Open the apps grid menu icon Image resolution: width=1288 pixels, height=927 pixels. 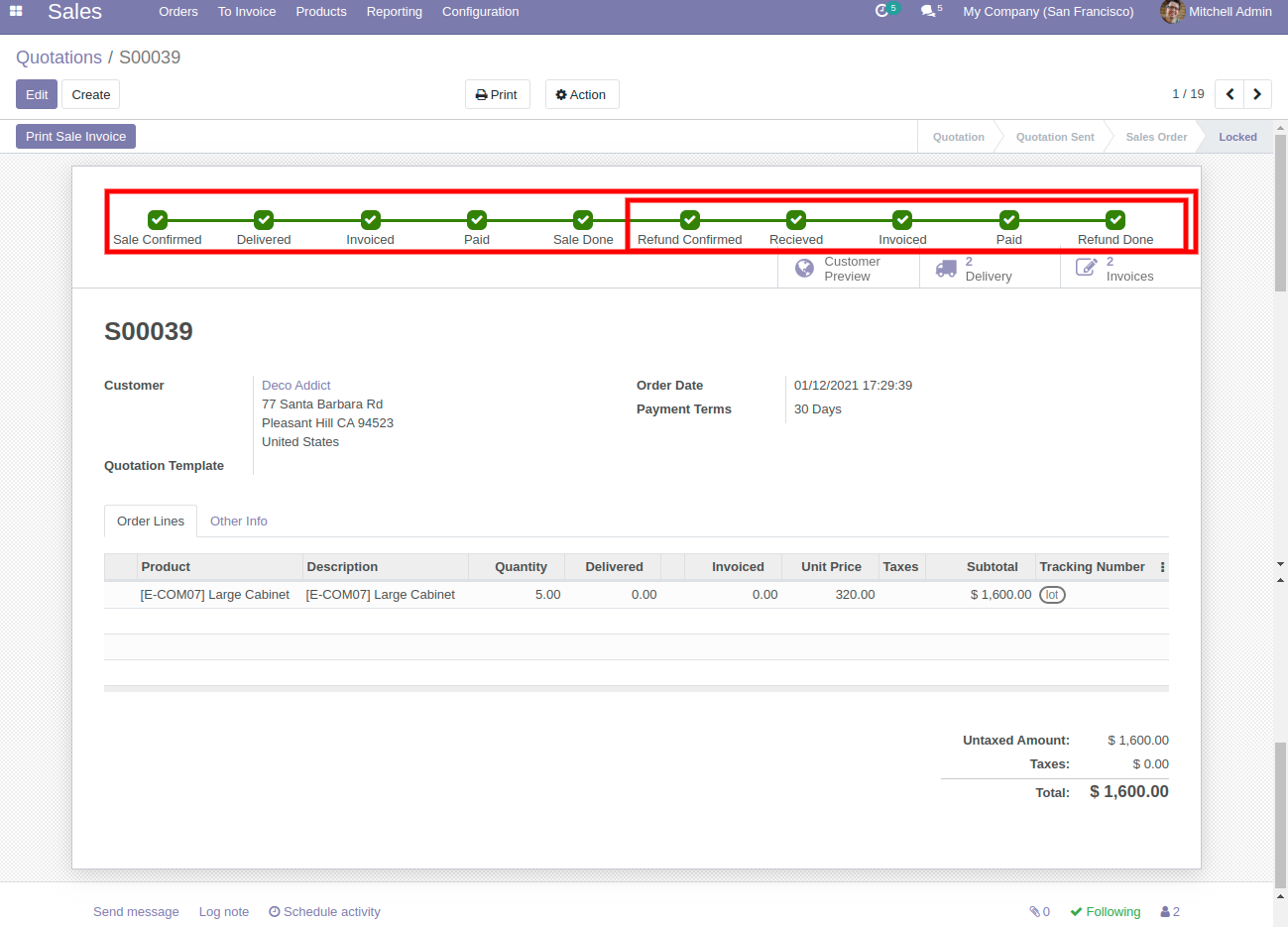pos(16,11)
